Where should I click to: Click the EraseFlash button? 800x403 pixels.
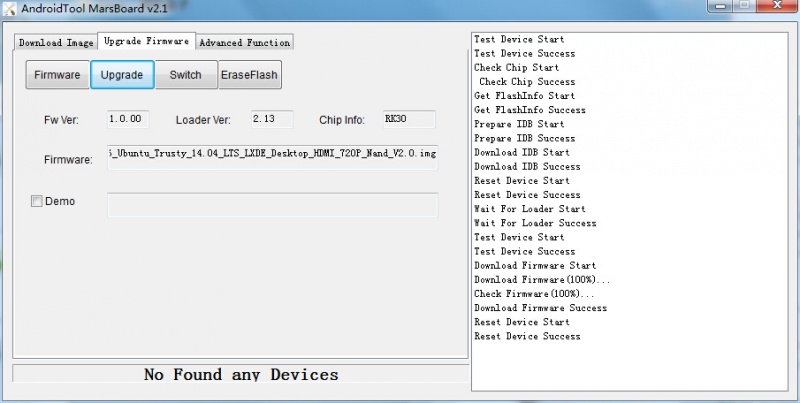click(x=249, y=75)
